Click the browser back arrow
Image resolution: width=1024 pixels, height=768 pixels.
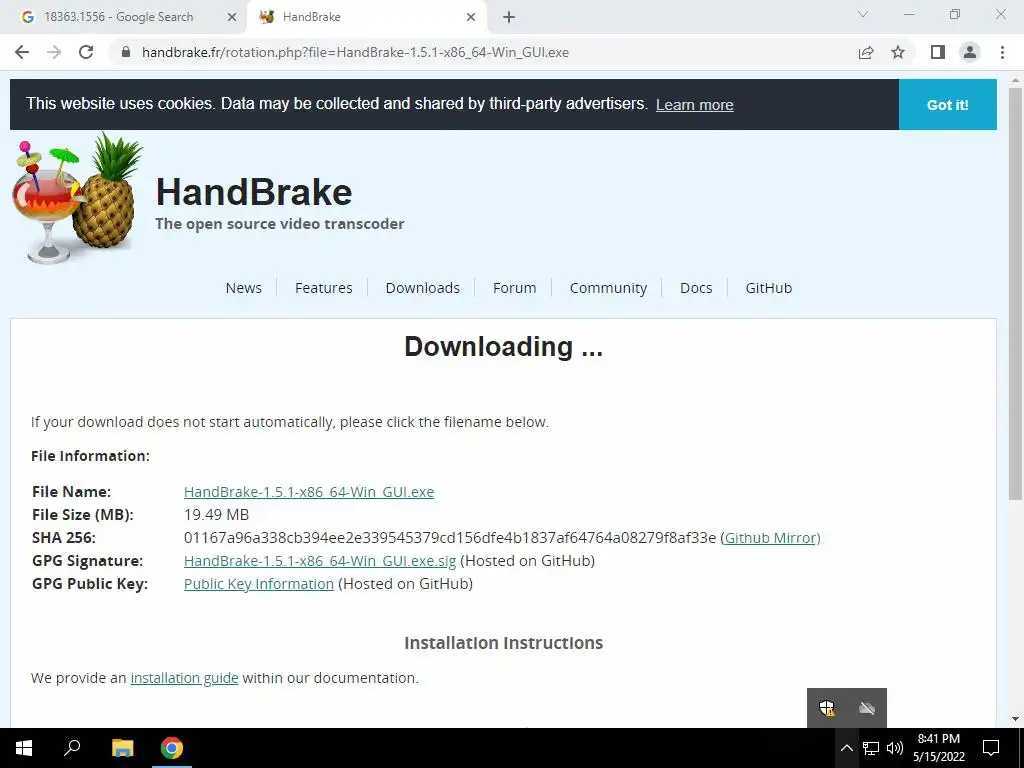(22, 52)
